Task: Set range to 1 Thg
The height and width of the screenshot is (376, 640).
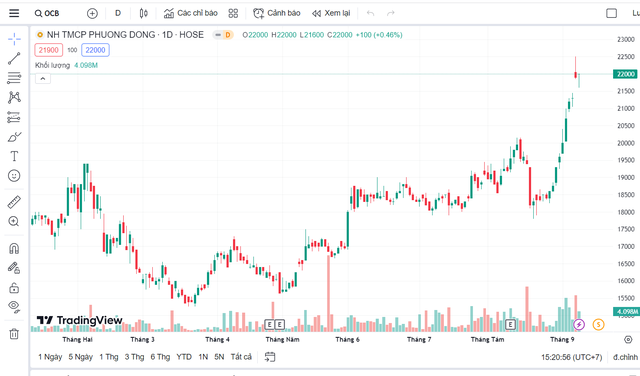Action: (x=109, y=357)
